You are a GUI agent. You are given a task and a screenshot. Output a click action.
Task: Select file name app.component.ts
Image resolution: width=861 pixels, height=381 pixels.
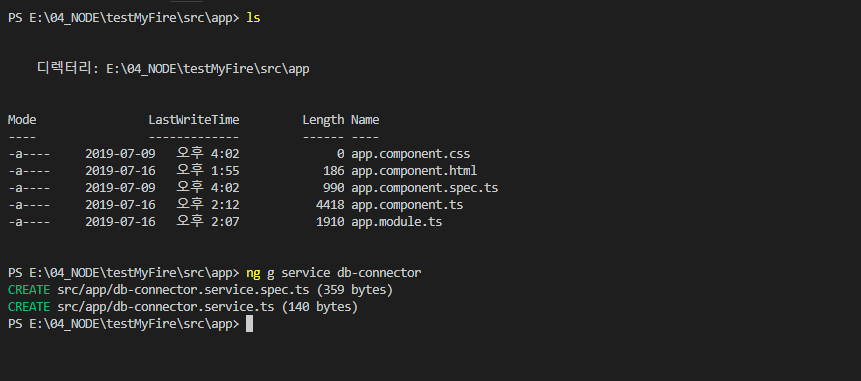(x=407, y=205)
